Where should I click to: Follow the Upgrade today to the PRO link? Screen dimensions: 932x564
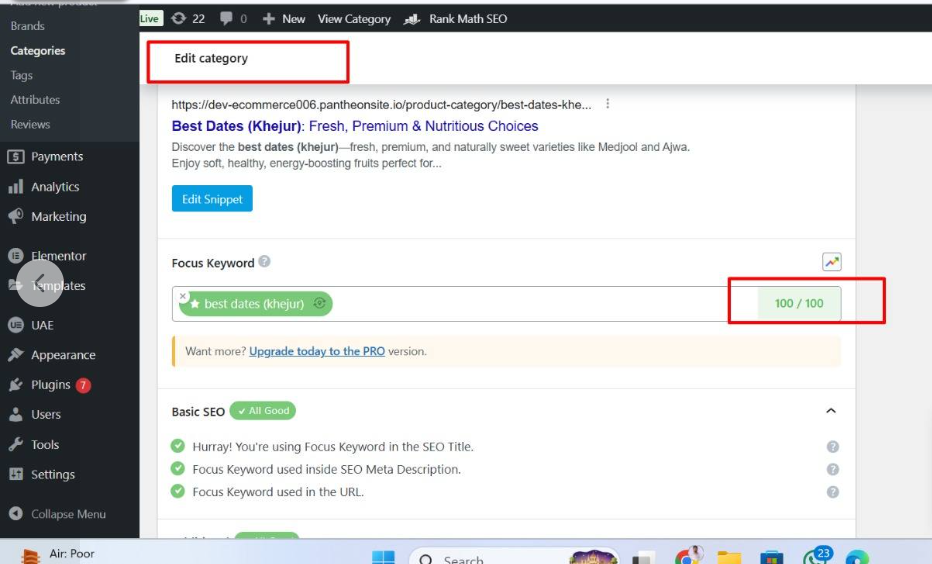point(317,351)
